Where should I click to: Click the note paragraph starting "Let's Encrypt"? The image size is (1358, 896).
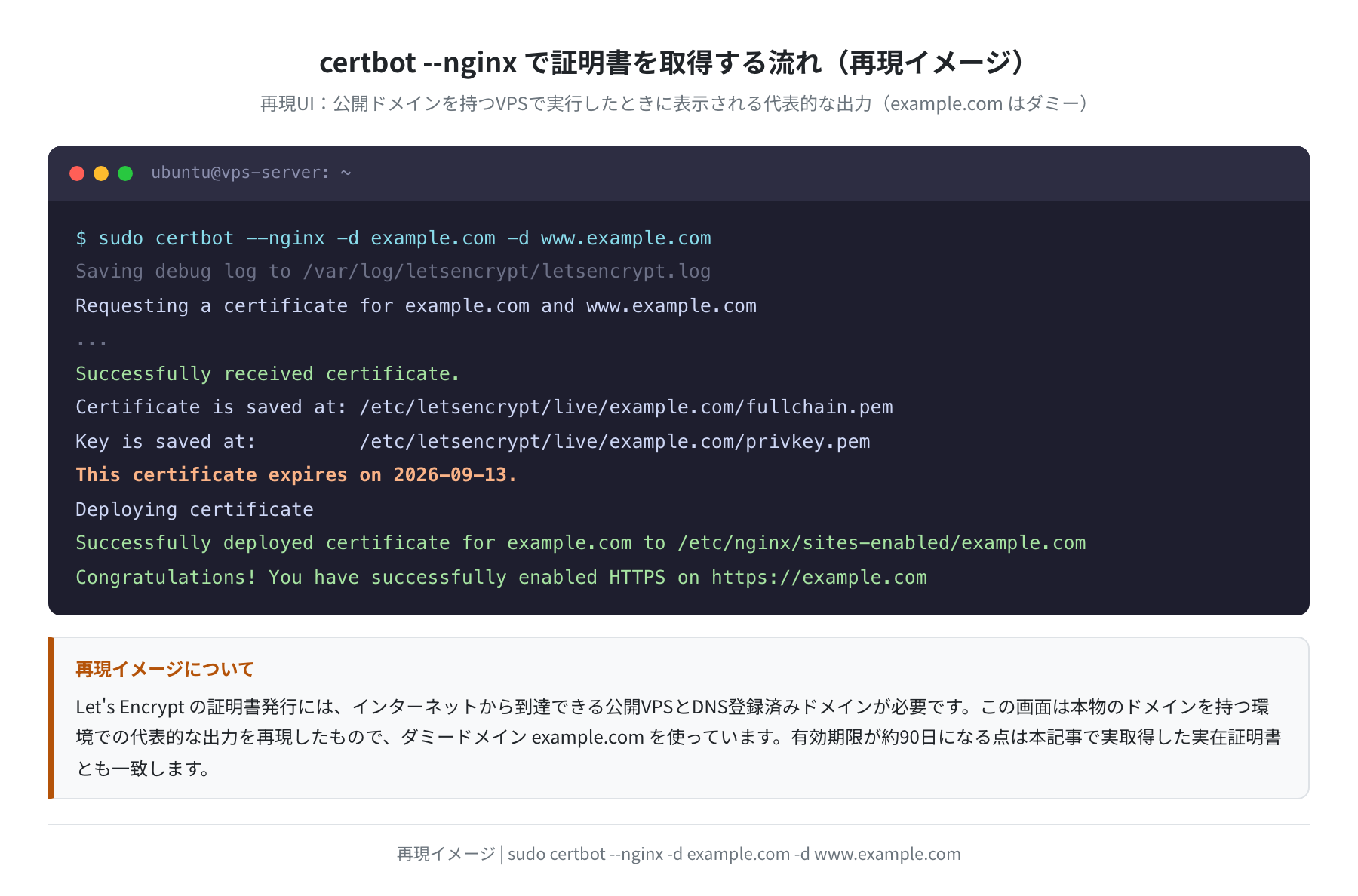[679, 738]
